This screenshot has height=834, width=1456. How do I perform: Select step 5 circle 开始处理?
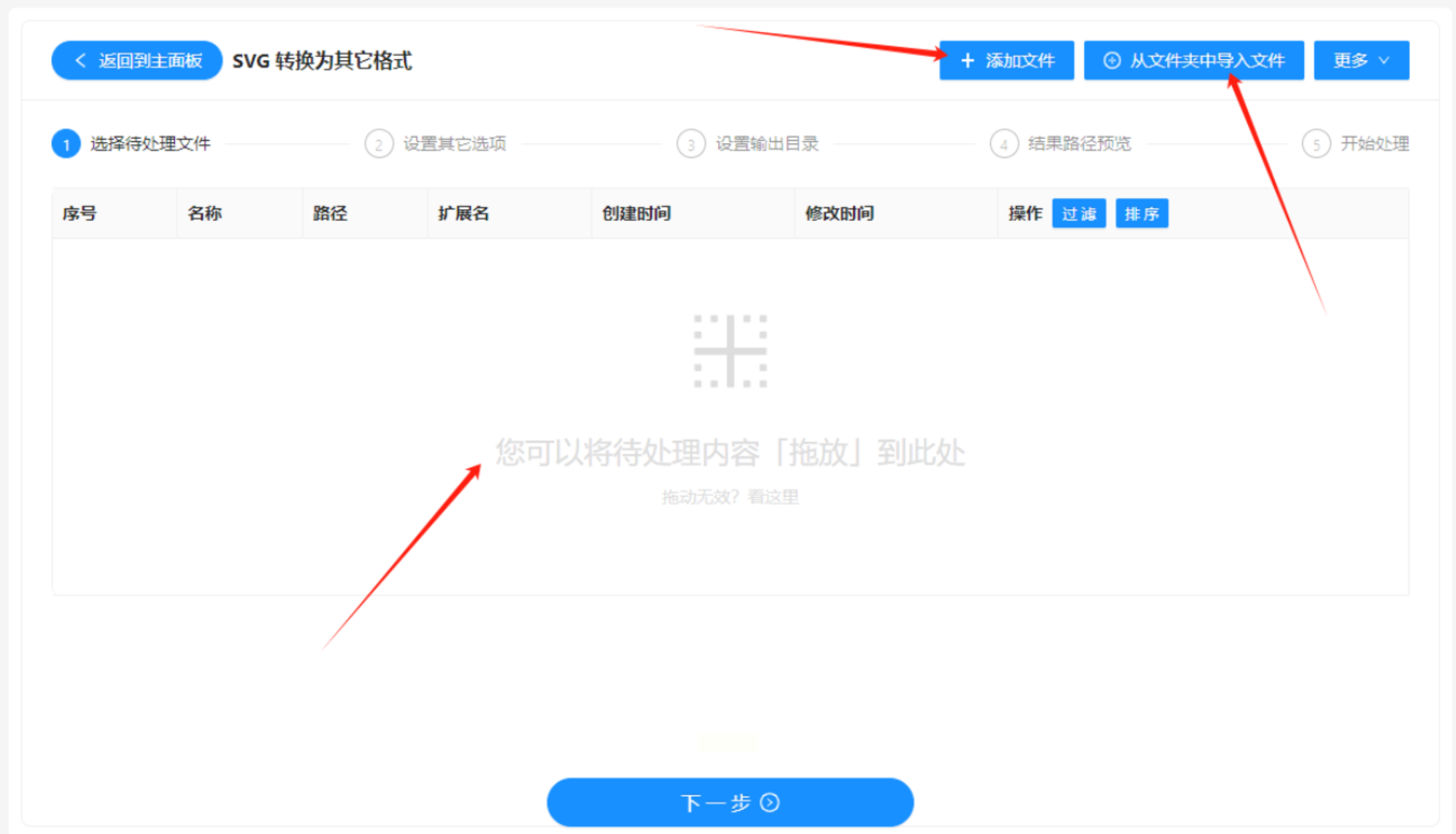click(1316, 144)
